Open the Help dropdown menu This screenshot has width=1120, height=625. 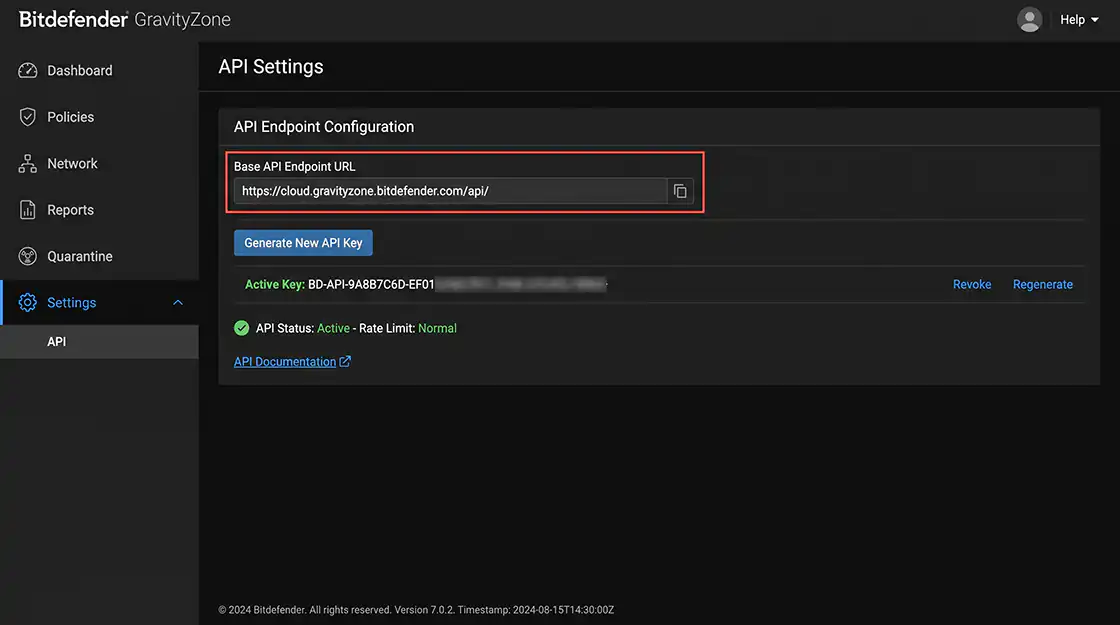1079,20
